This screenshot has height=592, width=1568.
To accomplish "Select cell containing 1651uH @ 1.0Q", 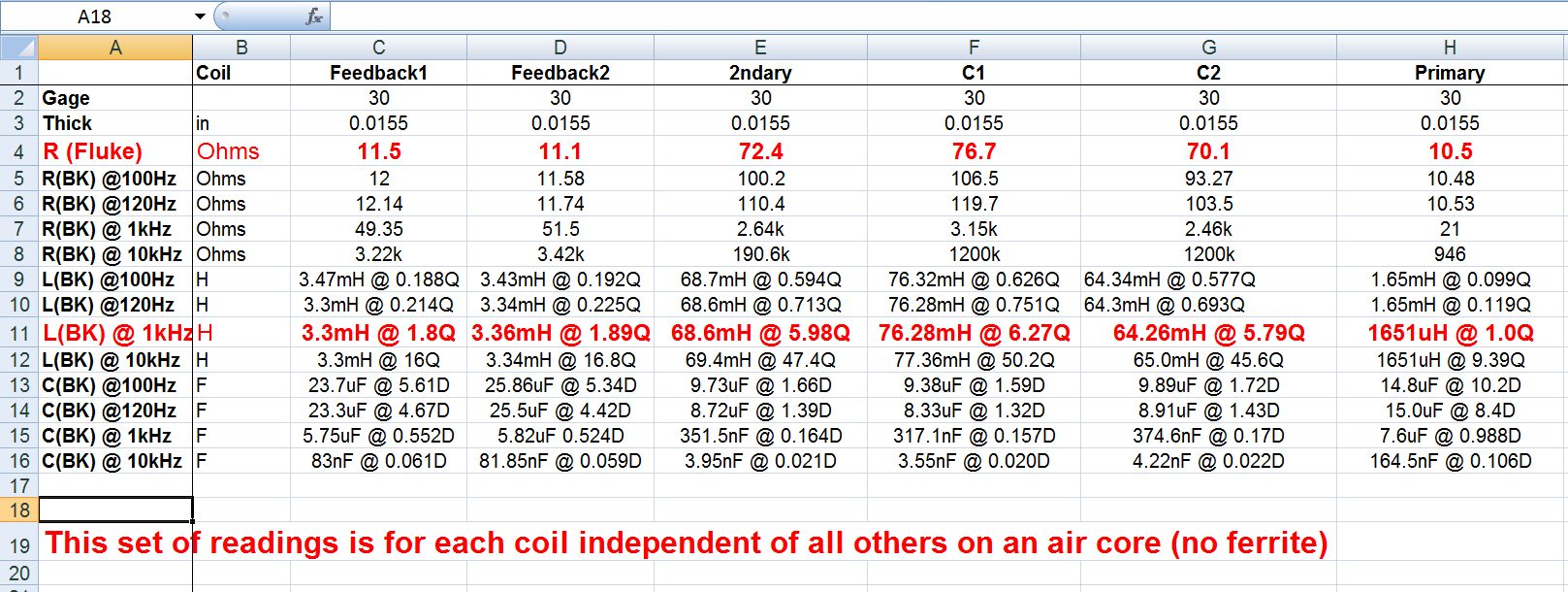I will coord(1450,333).
